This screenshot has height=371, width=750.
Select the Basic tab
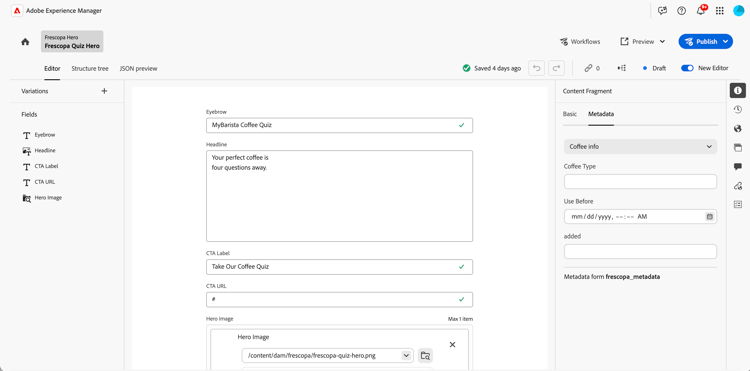pos(570,114)
